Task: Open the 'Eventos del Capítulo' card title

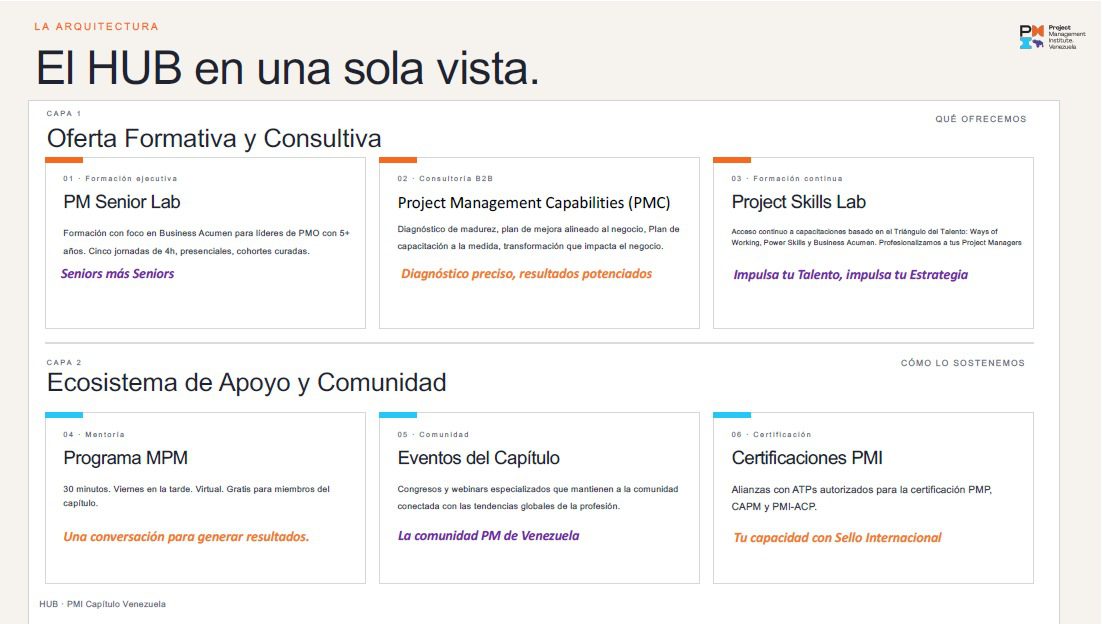Action: 479,458
